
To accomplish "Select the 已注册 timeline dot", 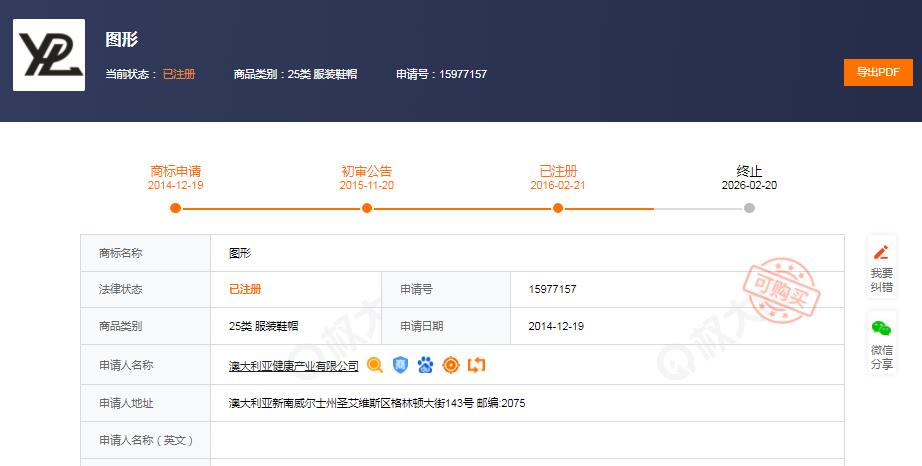I will [558, 208].
